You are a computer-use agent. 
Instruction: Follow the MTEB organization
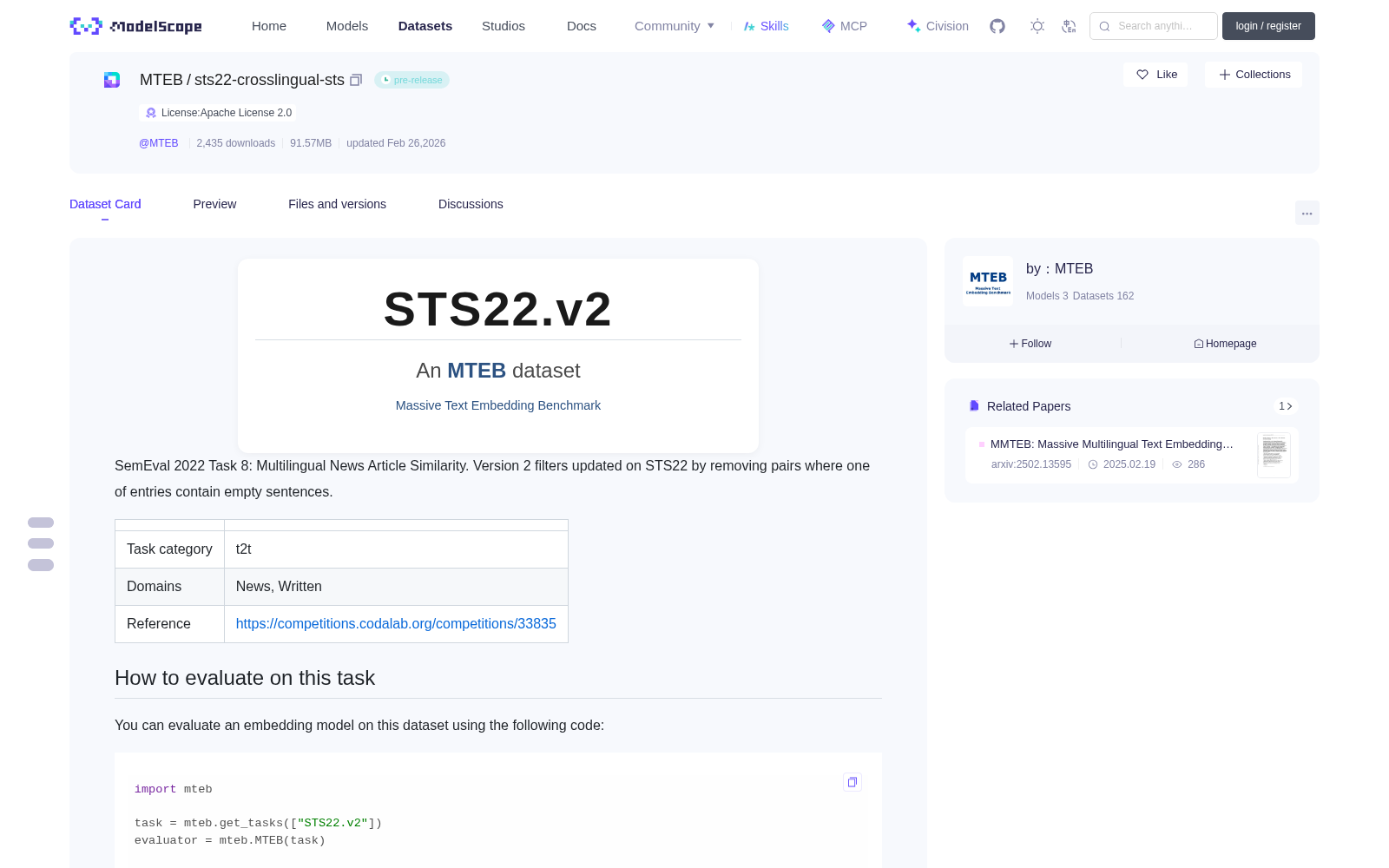1030,344
